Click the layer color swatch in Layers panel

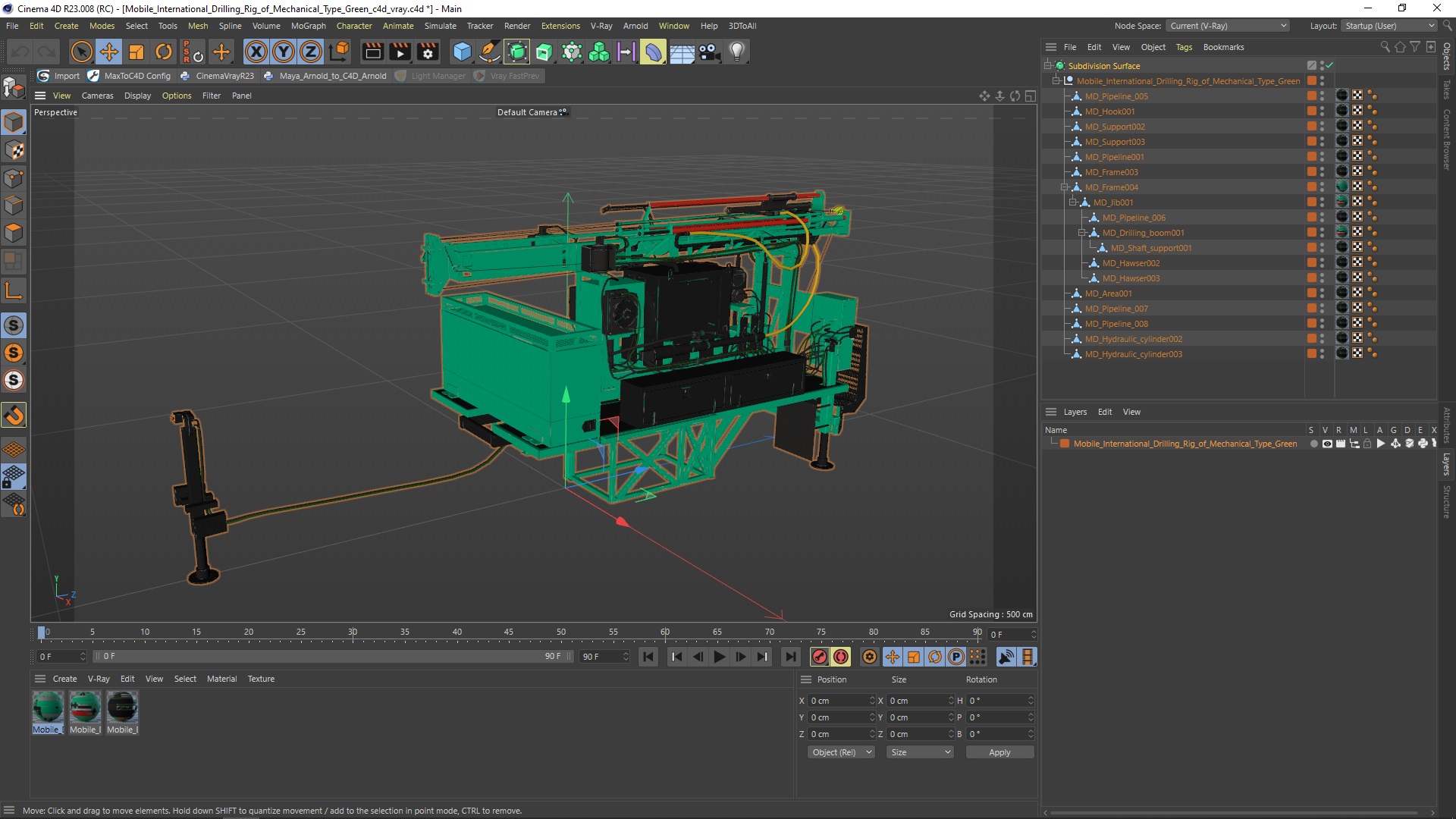click(1065, 444)
